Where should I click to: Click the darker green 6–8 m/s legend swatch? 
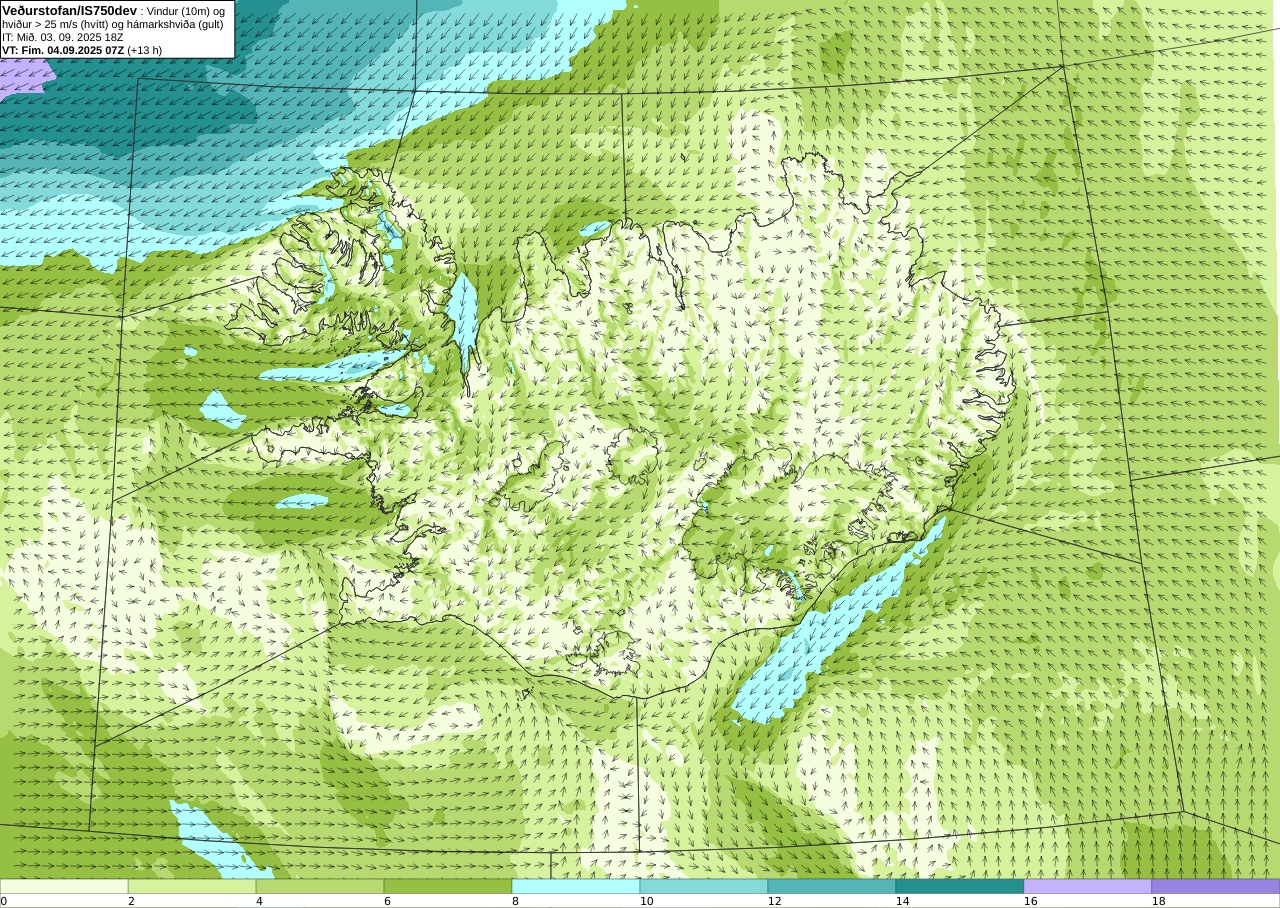point(448,886)
